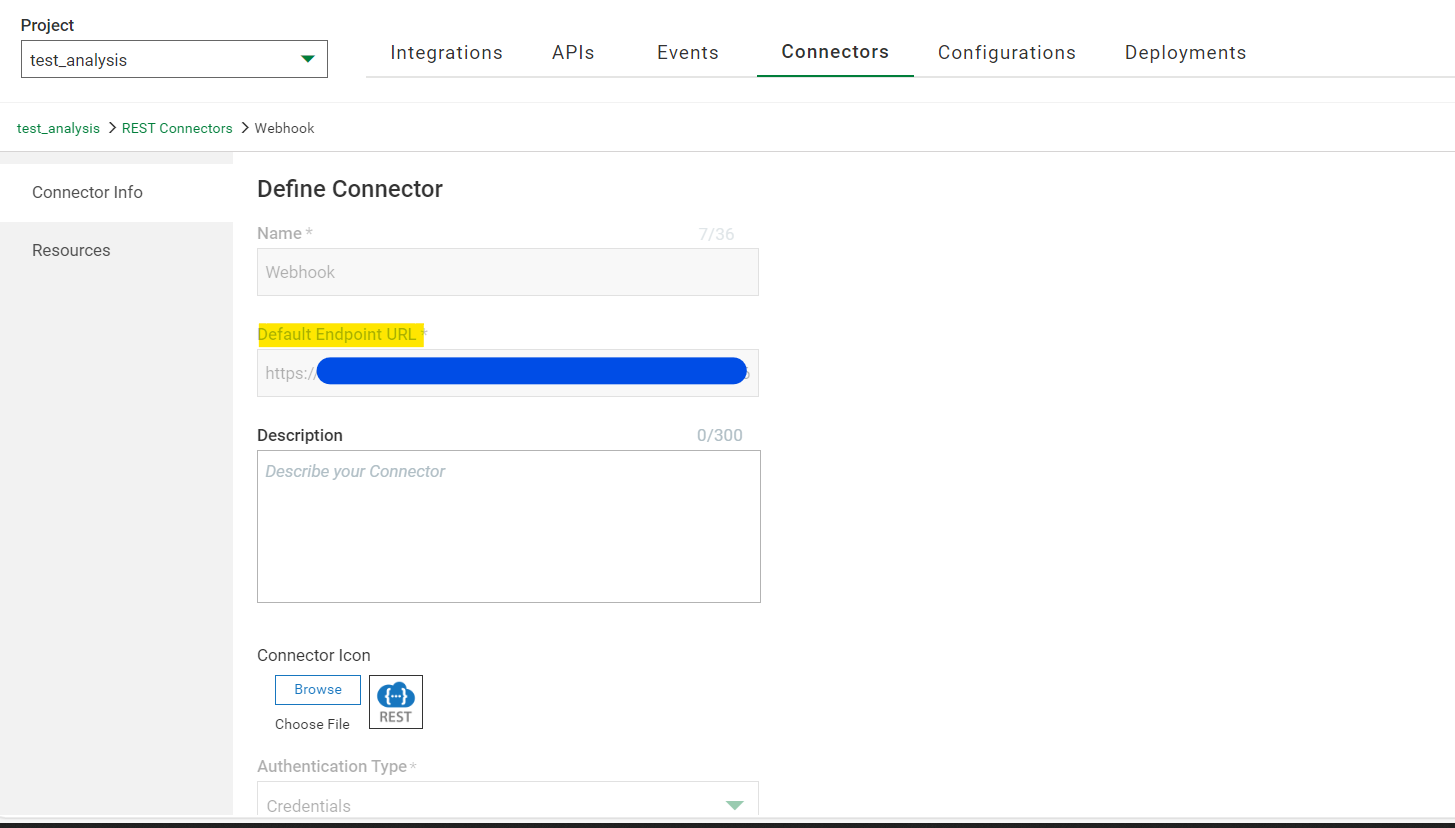Click Browse to choose a connector icon file
Screen dimensions: 1455x828
point(317,689)
